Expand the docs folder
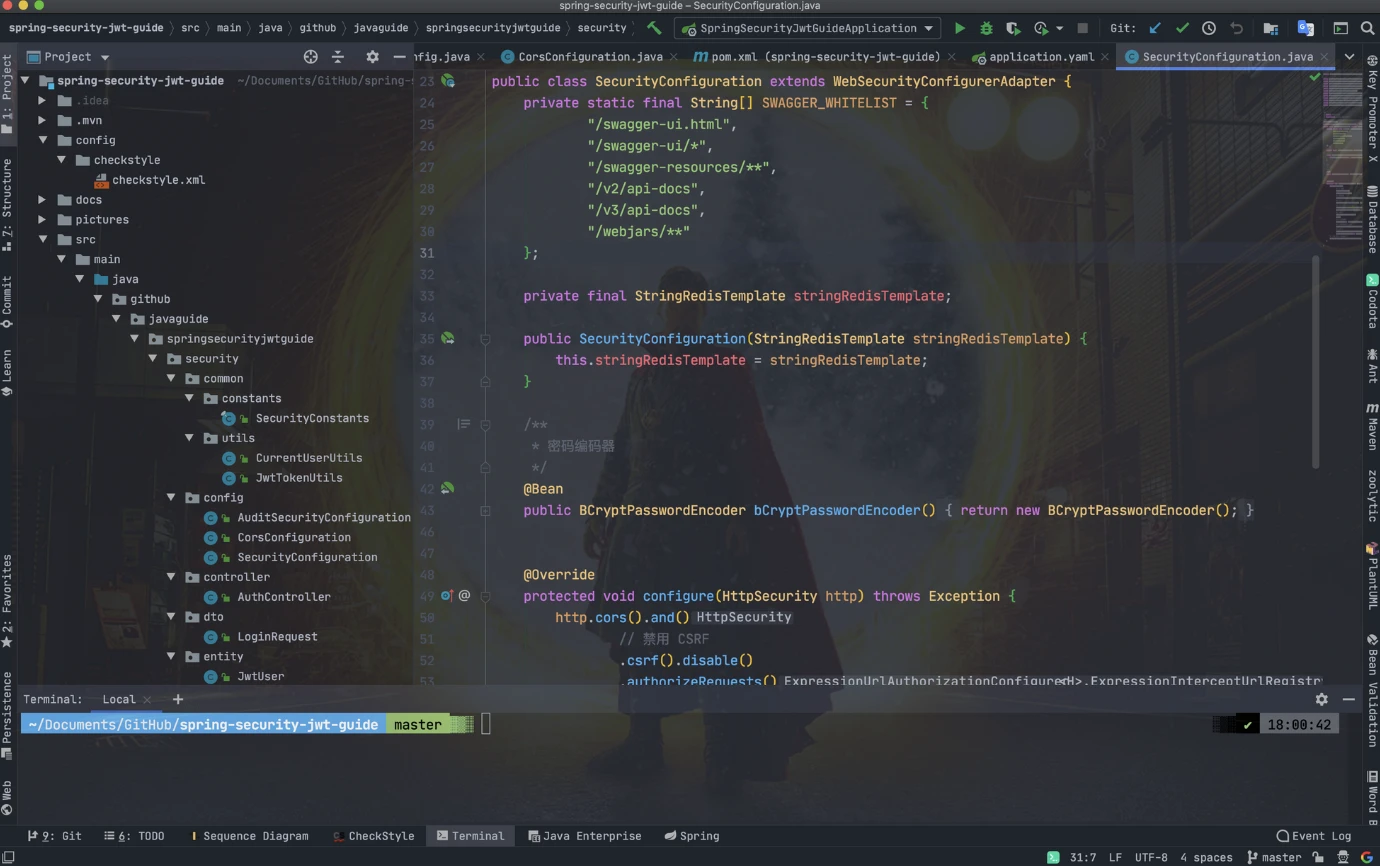The height and width of the screenshot is (866, 1380). click(x=42, y=199)
